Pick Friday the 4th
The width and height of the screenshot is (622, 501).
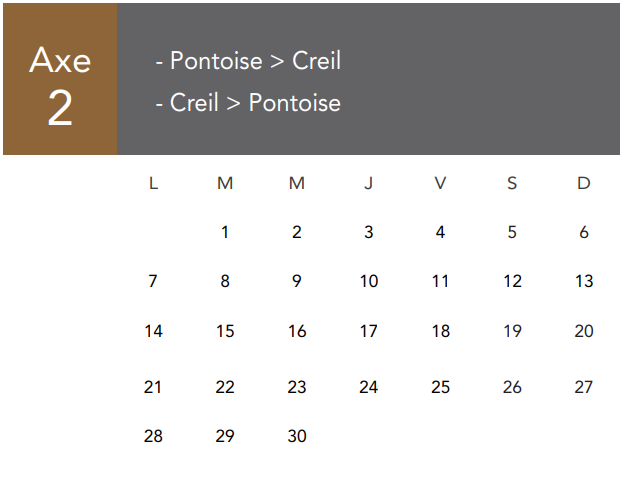(440, 232)
